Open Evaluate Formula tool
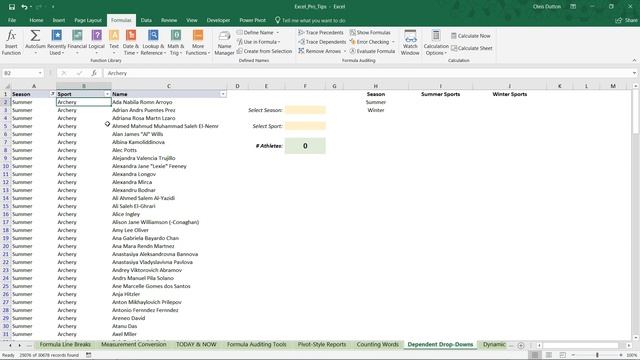Viewport: 640px width, 360px height. point(372,51)
